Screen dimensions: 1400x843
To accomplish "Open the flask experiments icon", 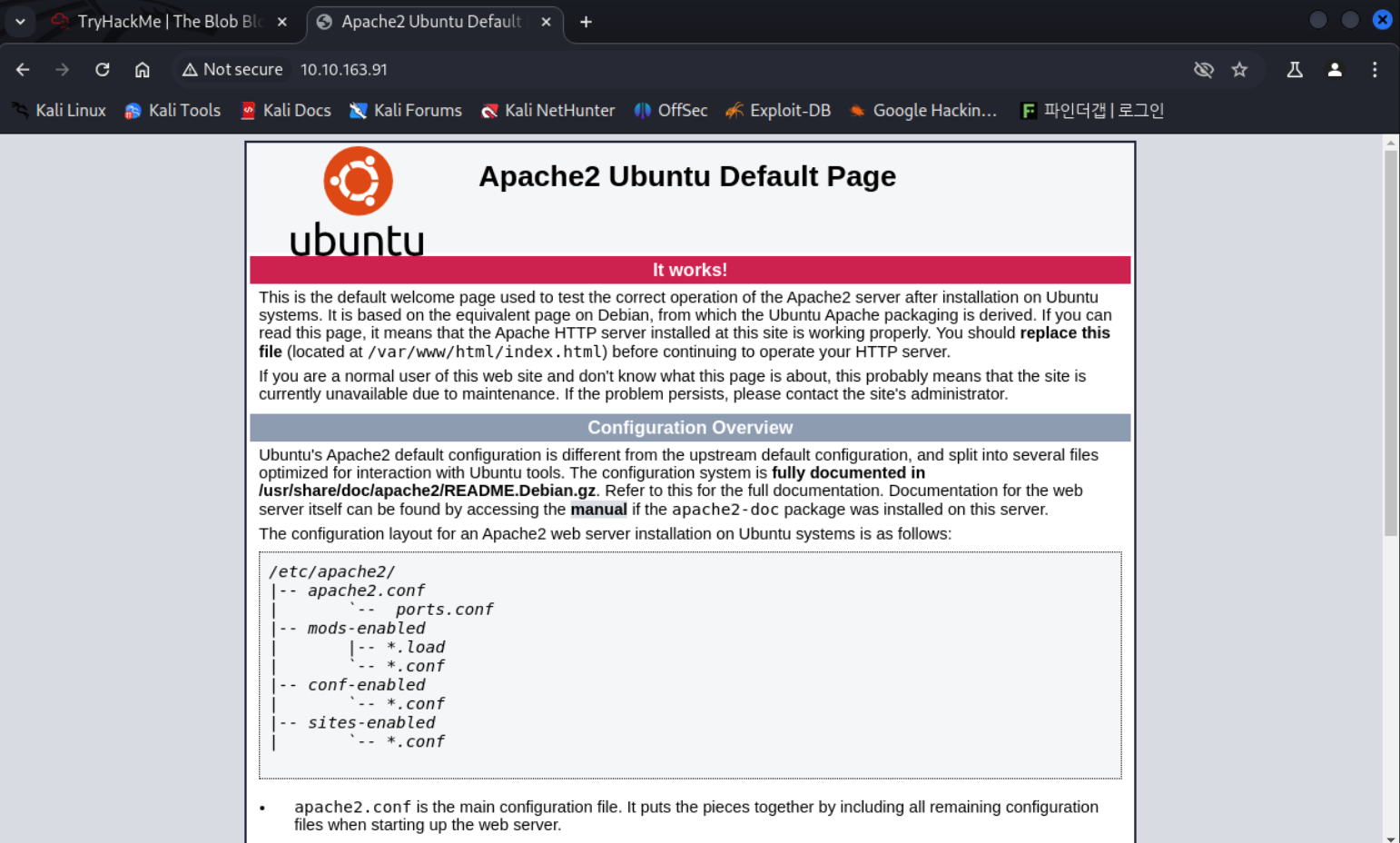I will [1295, 70].
